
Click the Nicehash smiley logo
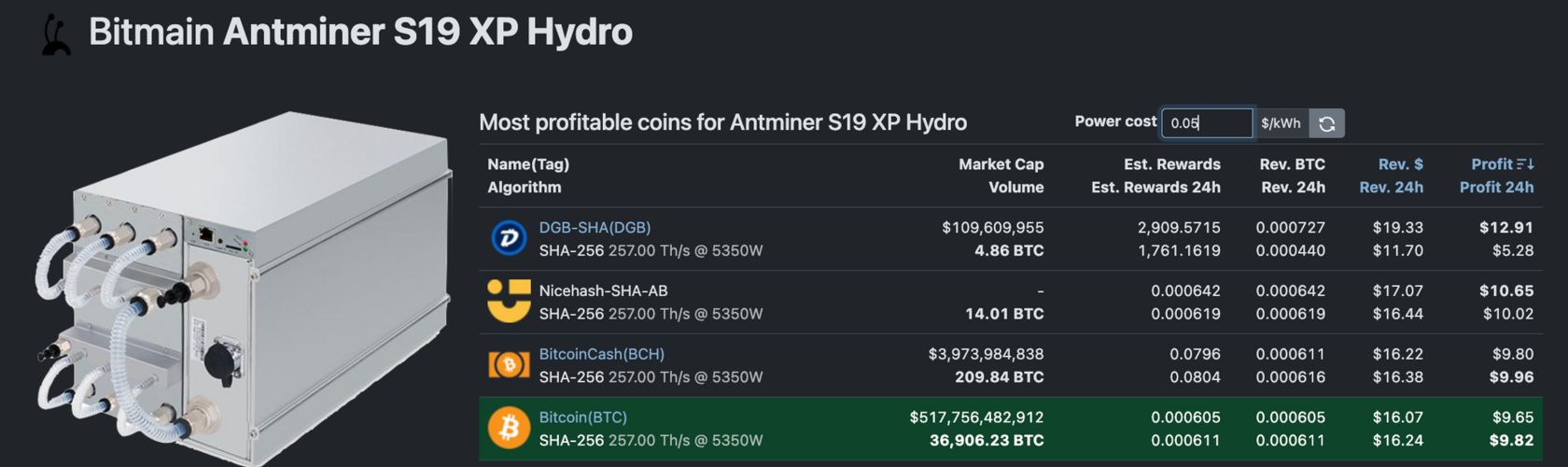tap(509, 301)
